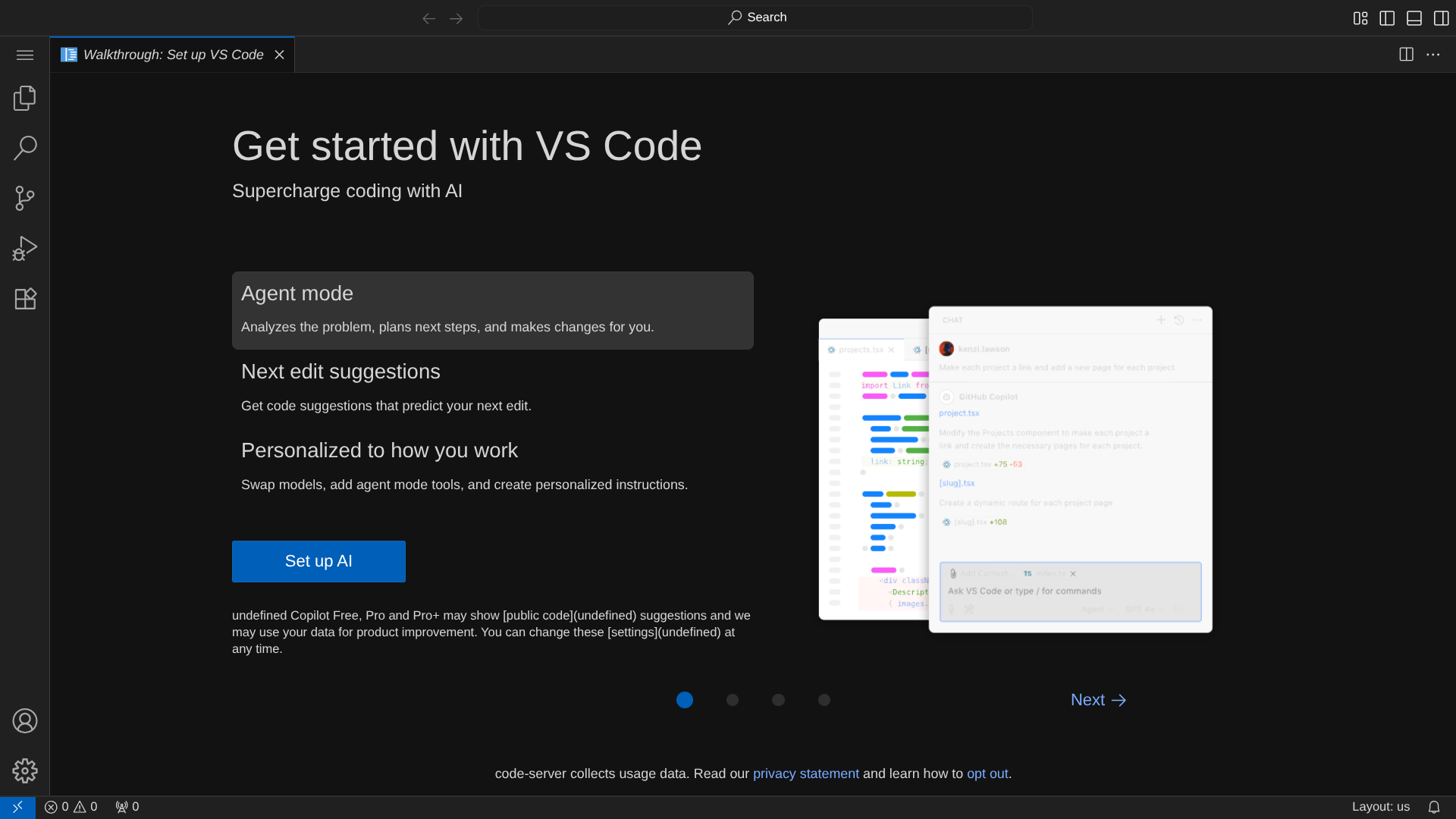Open the Extensions view
The height and width of the screenshot is (819, 1456).
(24, 298)
